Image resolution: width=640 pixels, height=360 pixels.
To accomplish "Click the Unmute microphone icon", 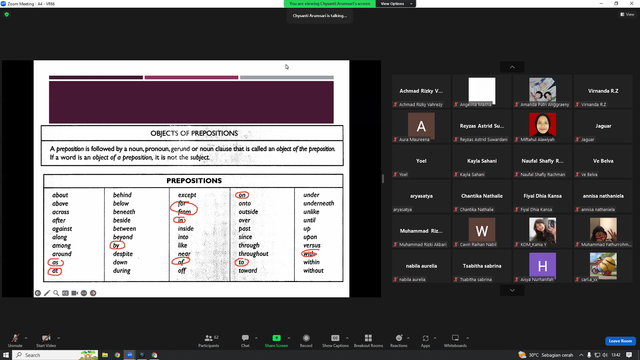I will (x=15, y=338).
